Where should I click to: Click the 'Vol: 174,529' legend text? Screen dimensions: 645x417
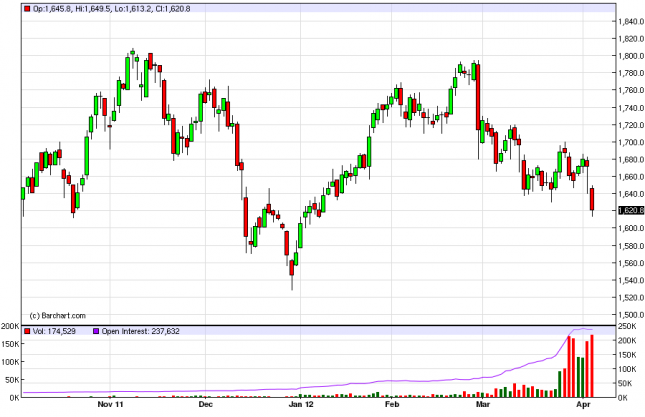(54, 331)
